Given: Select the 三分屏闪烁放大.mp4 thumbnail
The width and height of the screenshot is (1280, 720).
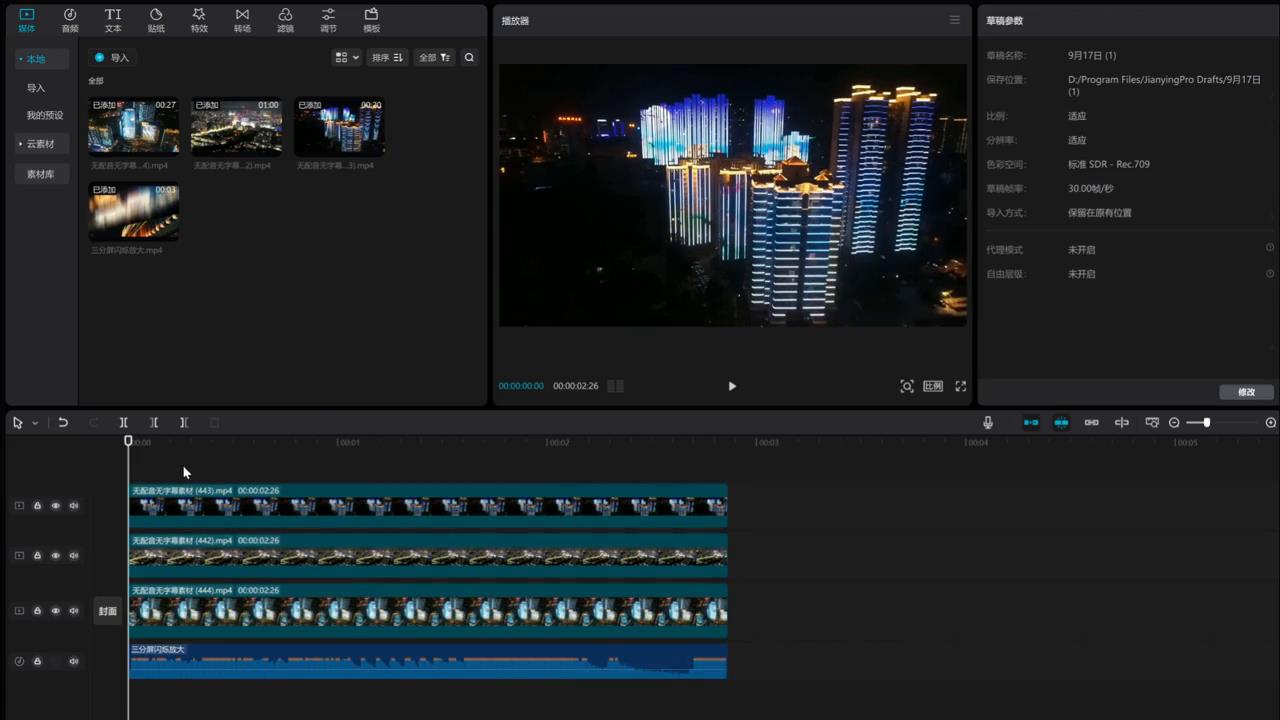Looking at the screenshot, I should [134, 211].
